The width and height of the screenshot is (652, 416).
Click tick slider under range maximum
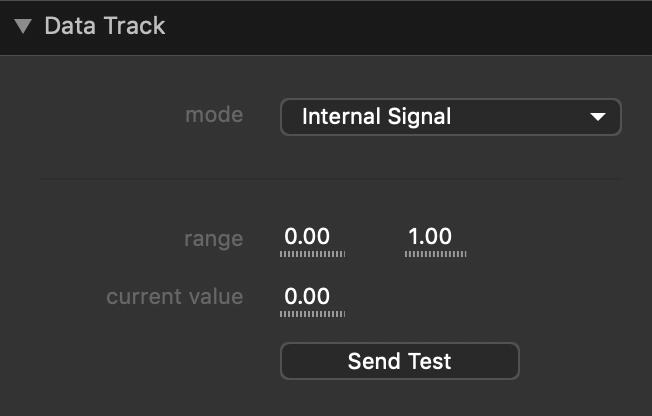436,255
